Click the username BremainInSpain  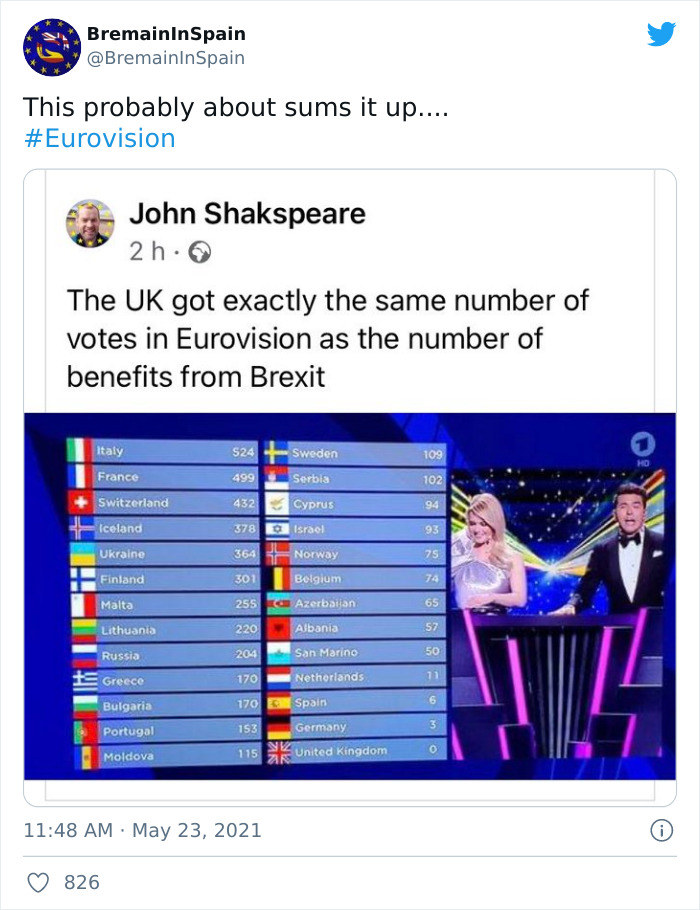click(x=165, y=33)
